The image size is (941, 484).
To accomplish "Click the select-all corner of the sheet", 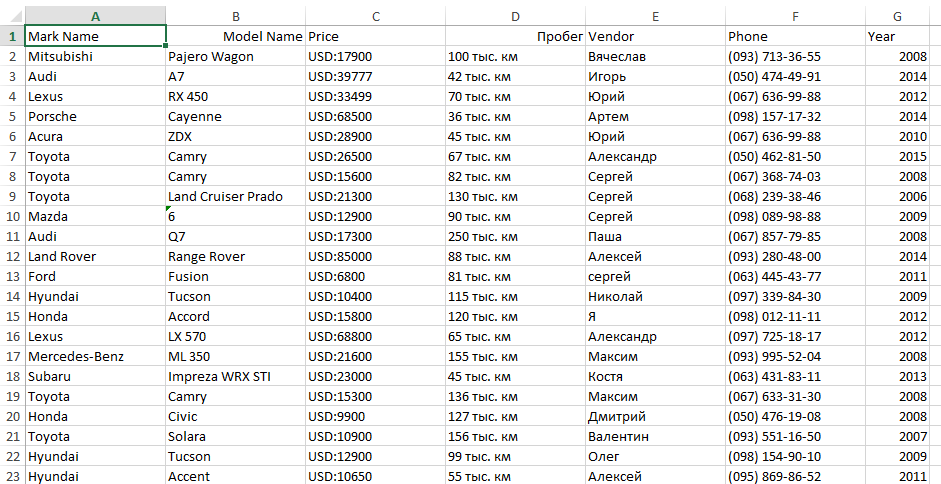I will (x=11, y=16).
